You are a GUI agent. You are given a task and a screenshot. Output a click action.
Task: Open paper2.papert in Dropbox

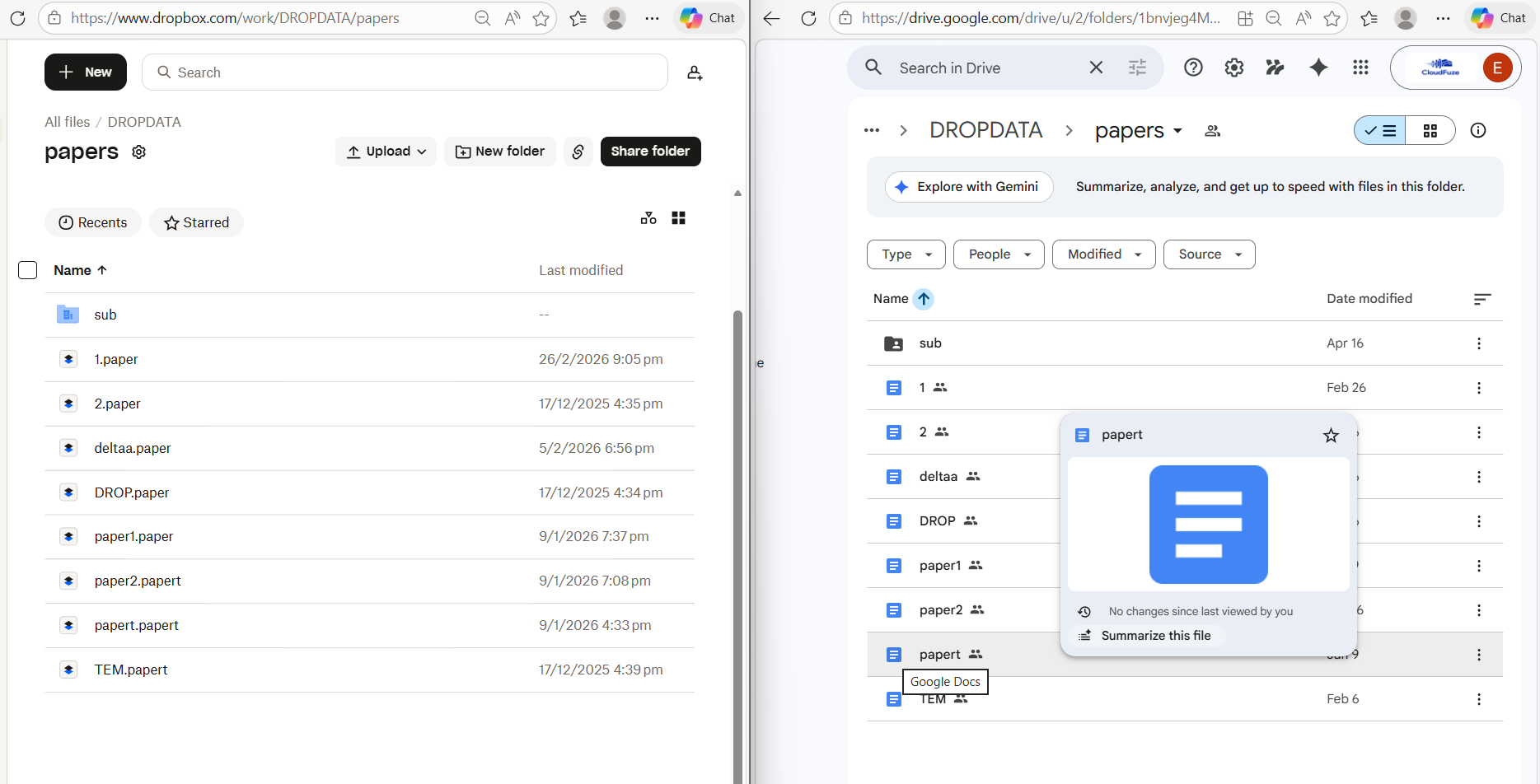coord(138,581)
